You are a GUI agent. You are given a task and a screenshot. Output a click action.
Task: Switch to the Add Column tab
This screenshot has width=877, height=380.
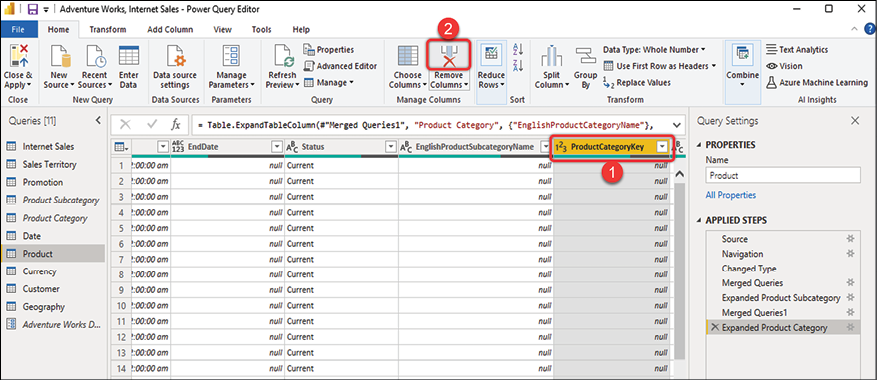(x=170, y=29)
